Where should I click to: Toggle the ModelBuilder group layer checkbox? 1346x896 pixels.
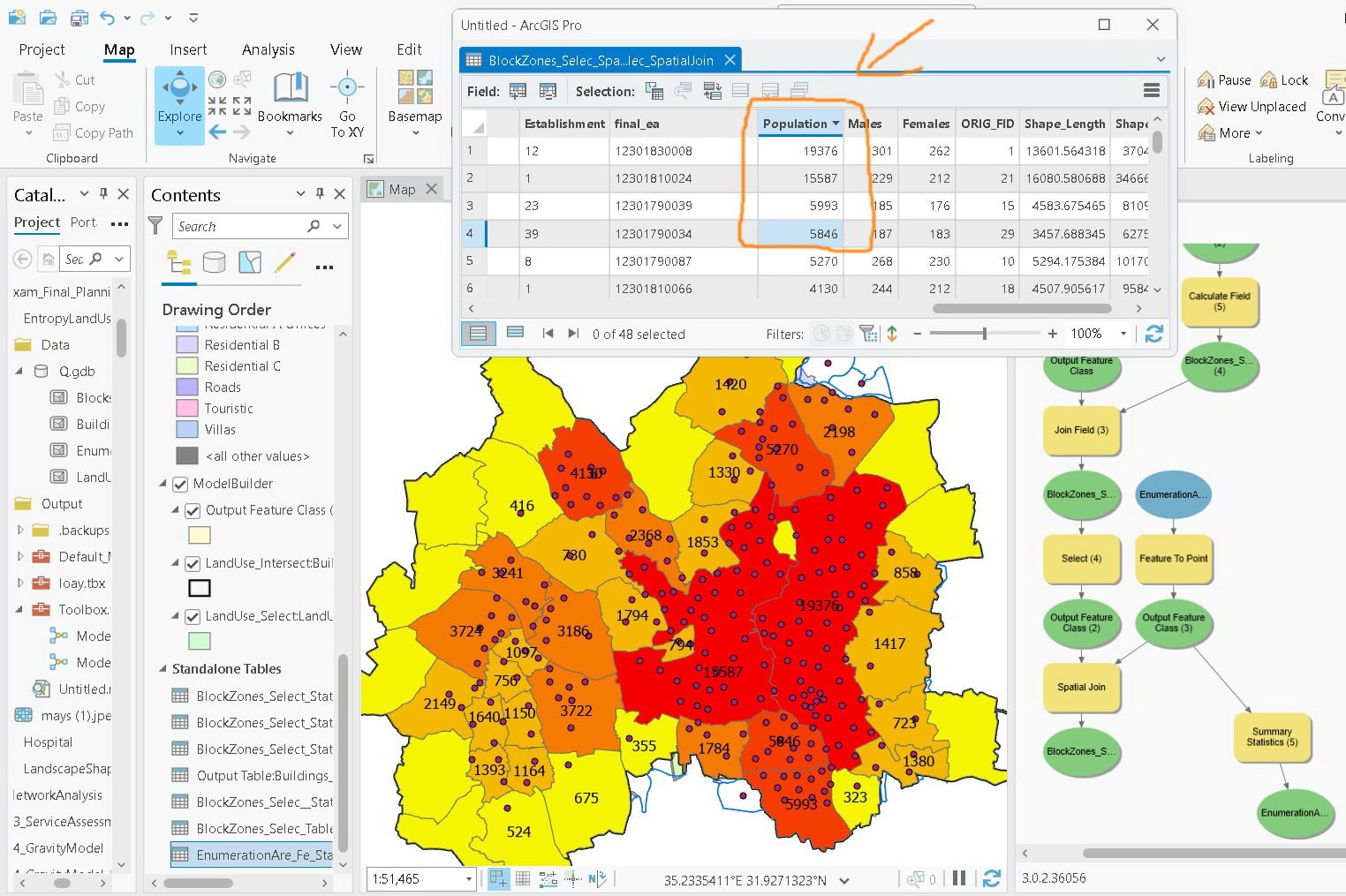pos(180,484)
